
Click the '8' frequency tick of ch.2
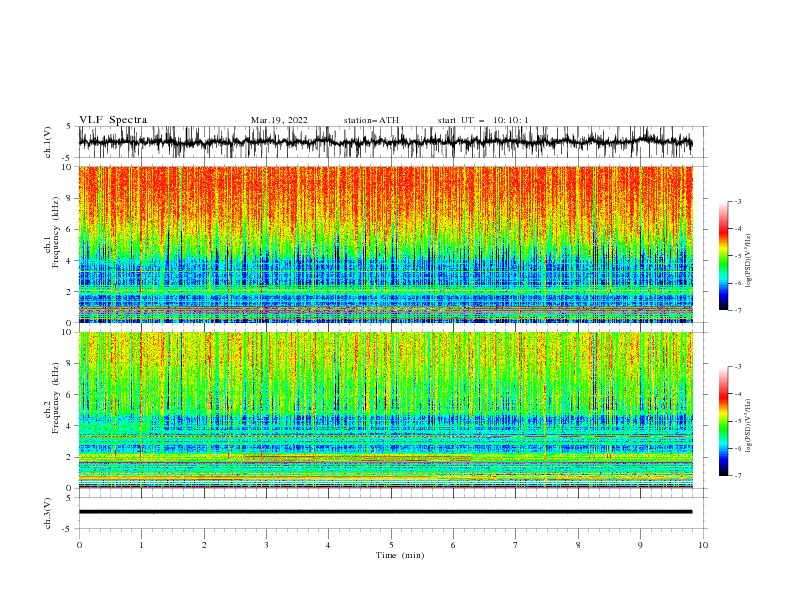pos(70,364)
